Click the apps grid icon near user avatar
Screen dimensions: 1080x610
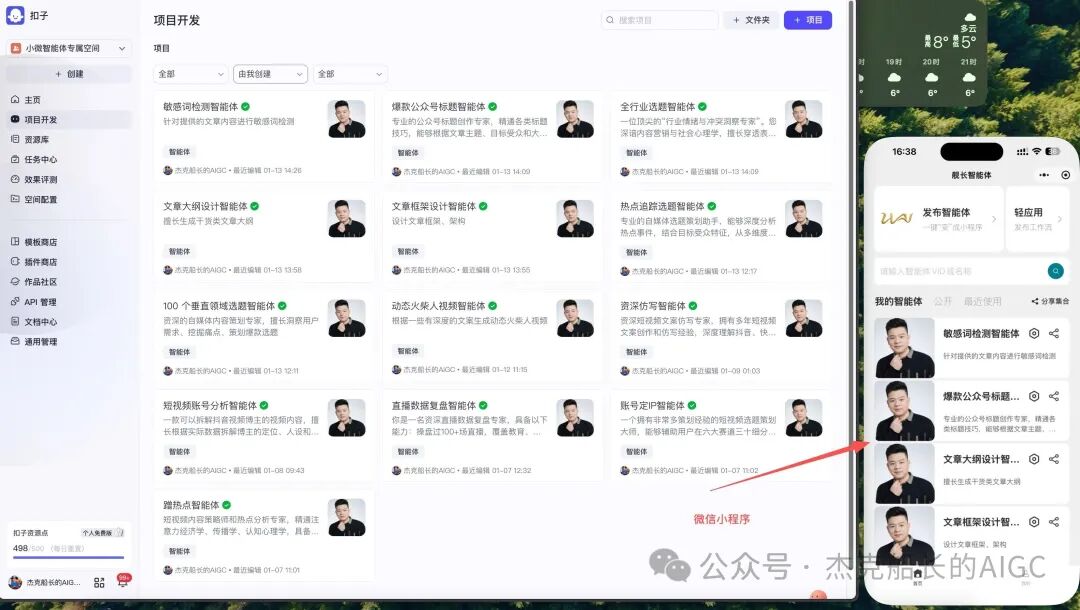pos(99,582)
